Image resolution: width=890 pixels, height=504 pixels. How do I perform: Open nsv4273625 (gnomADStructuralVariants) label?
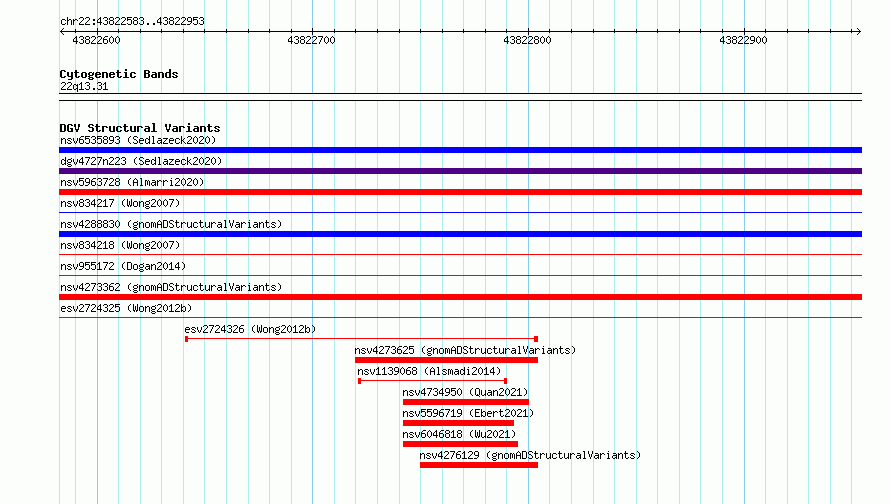pyautogui.click(x=465, y=350)
